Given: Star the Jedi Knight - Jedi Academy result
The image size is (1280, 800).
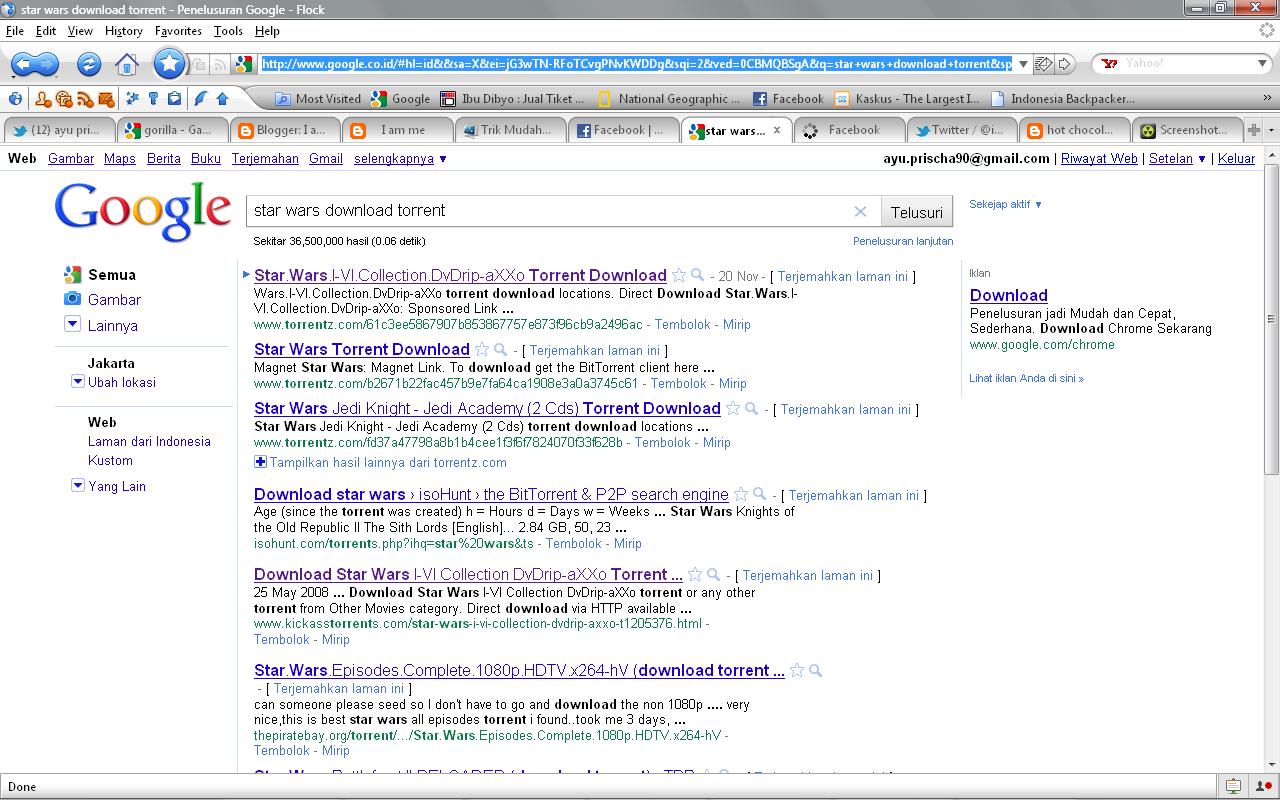Looking at the screenshot, I should pos(733,408).
